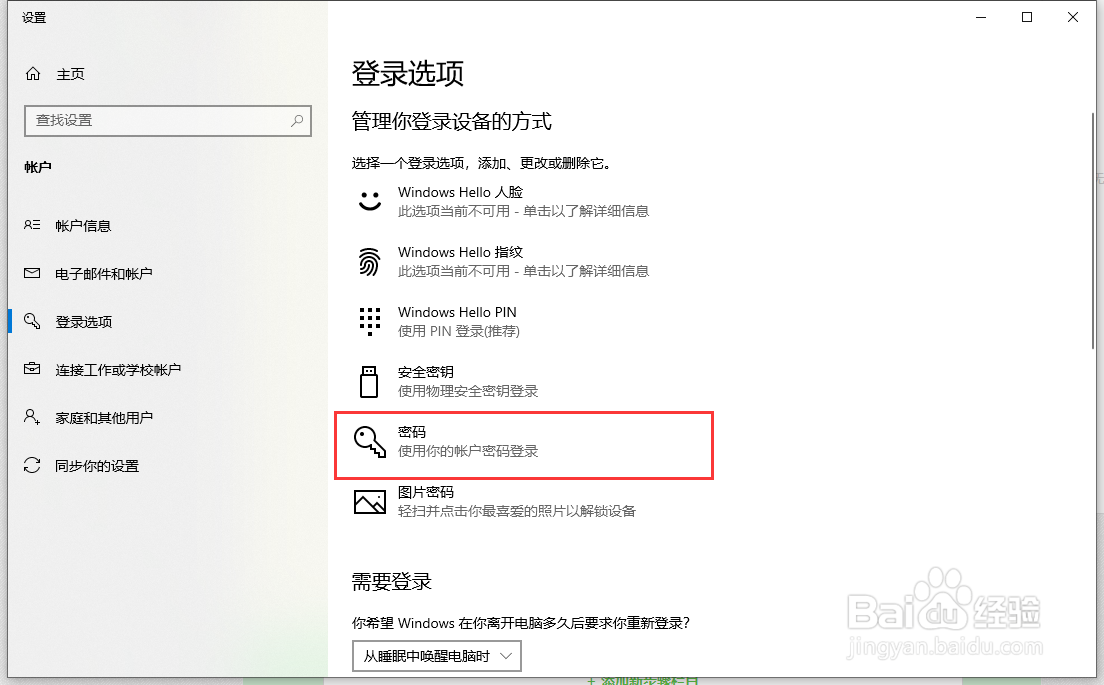Click the 安全密钥 USB key icon
This screenshot has width=1104, height=685.
coord(369,381)
